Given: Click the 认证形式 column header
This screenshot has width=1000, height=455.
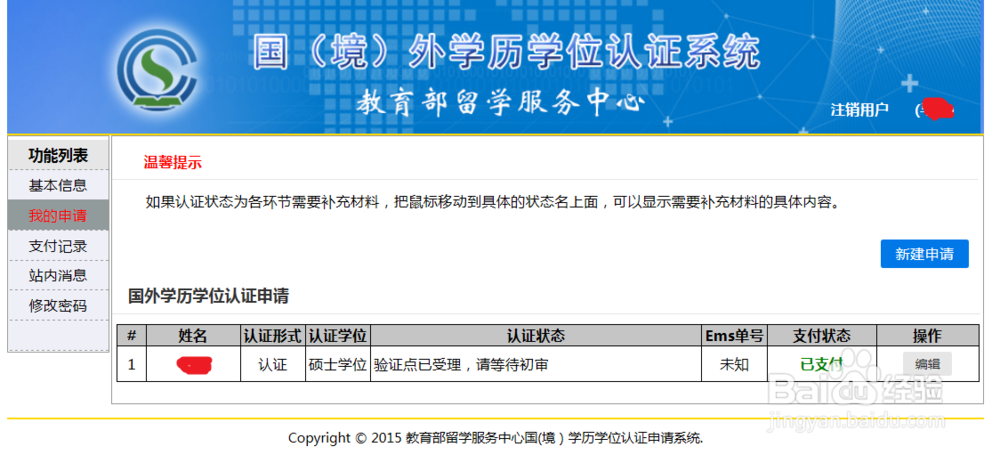Looking at the screenshot, I should tap(273, 336).
